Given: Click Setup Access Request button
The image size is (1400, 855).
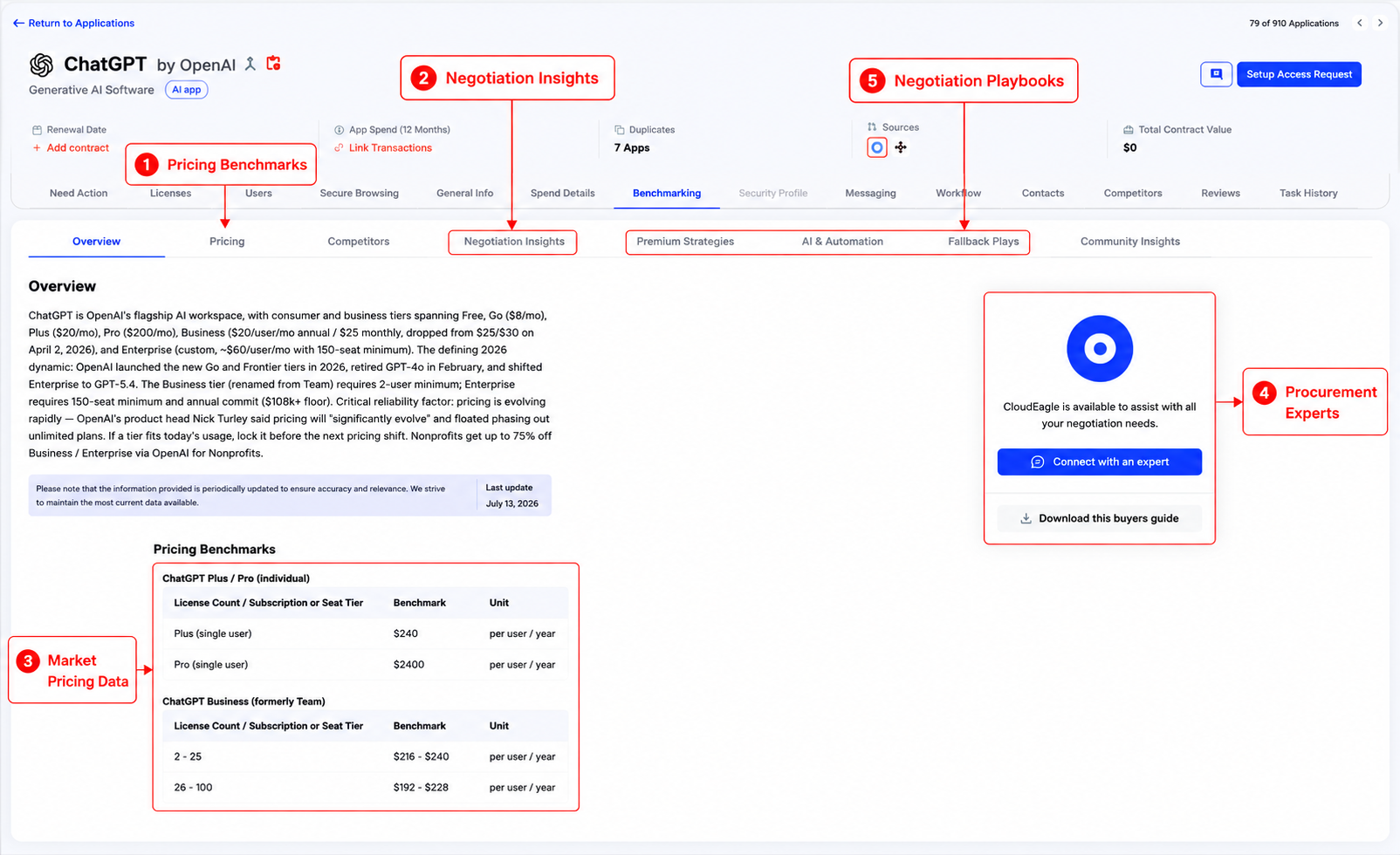Looking at the screenshot, I should [x=1299, y=74].
